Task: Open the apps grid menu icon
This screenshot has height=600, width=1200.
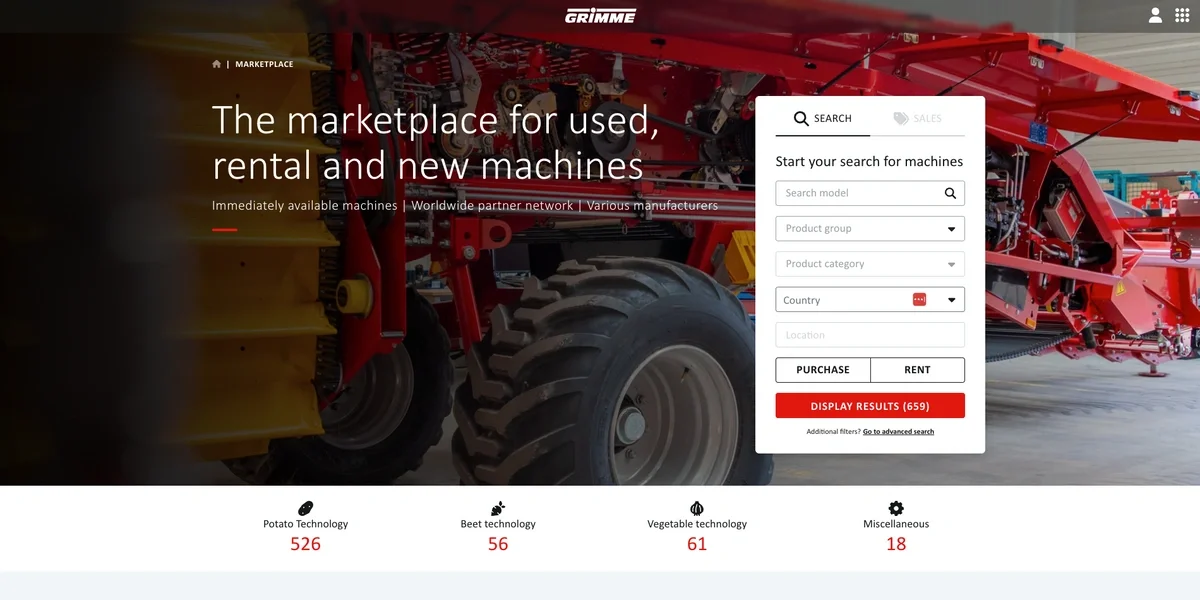Action: click(x=1182, y=15)
